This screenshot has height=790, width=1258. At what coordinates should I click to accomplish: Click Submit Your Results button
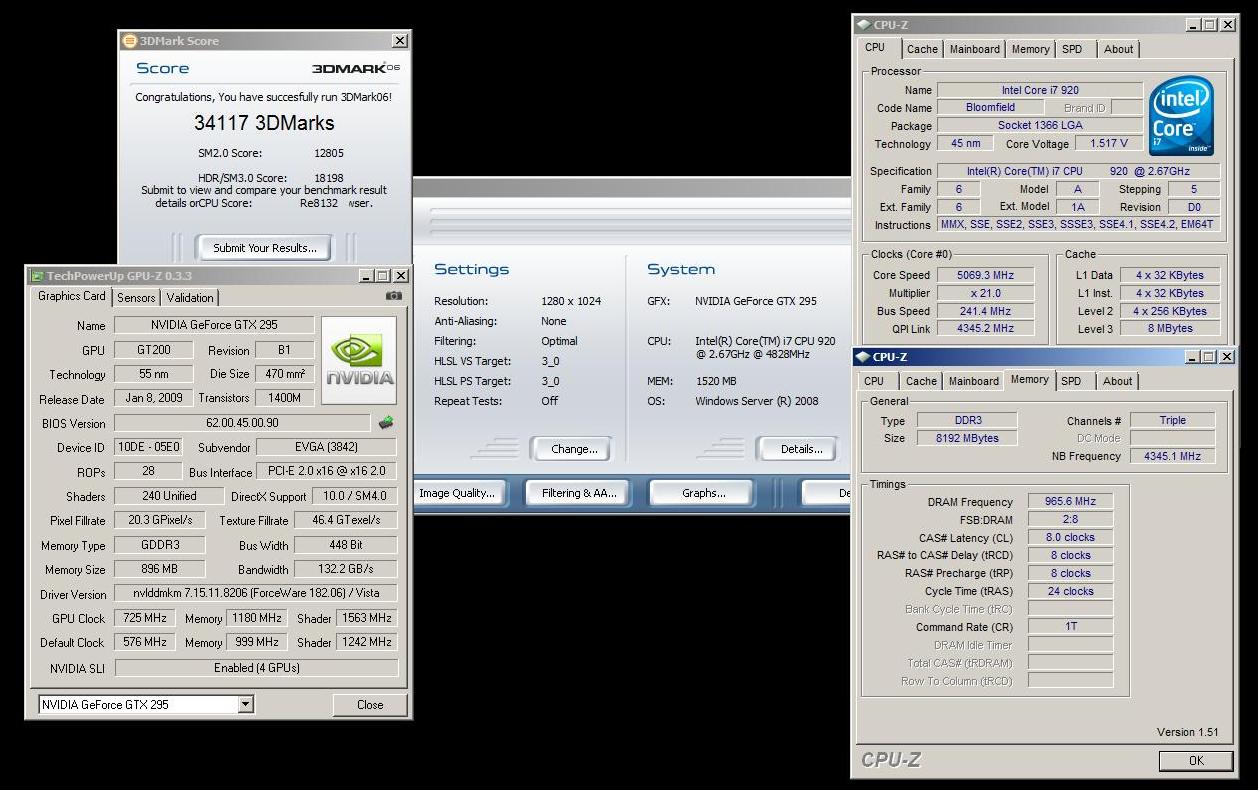(x=265, y=248)
